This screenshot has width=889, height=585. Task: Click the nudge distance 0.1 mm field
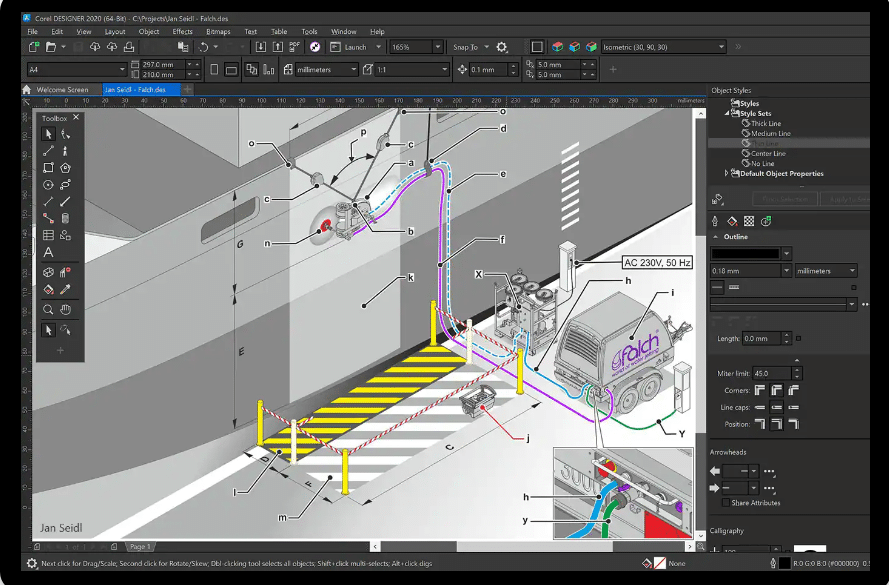pyautogui.click(x=489, y=69)
